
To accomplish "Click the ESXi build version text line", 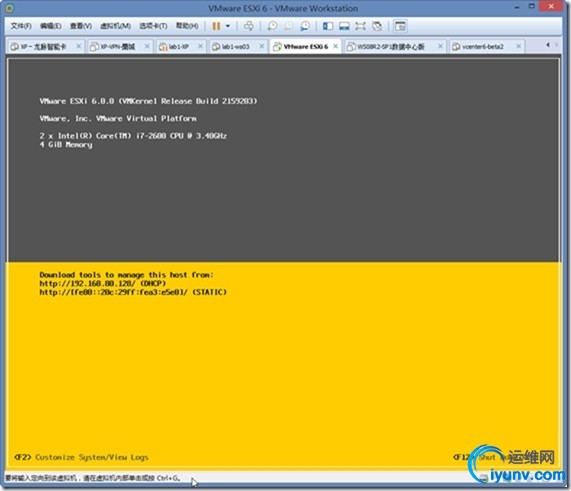I will tap(148, 101).
